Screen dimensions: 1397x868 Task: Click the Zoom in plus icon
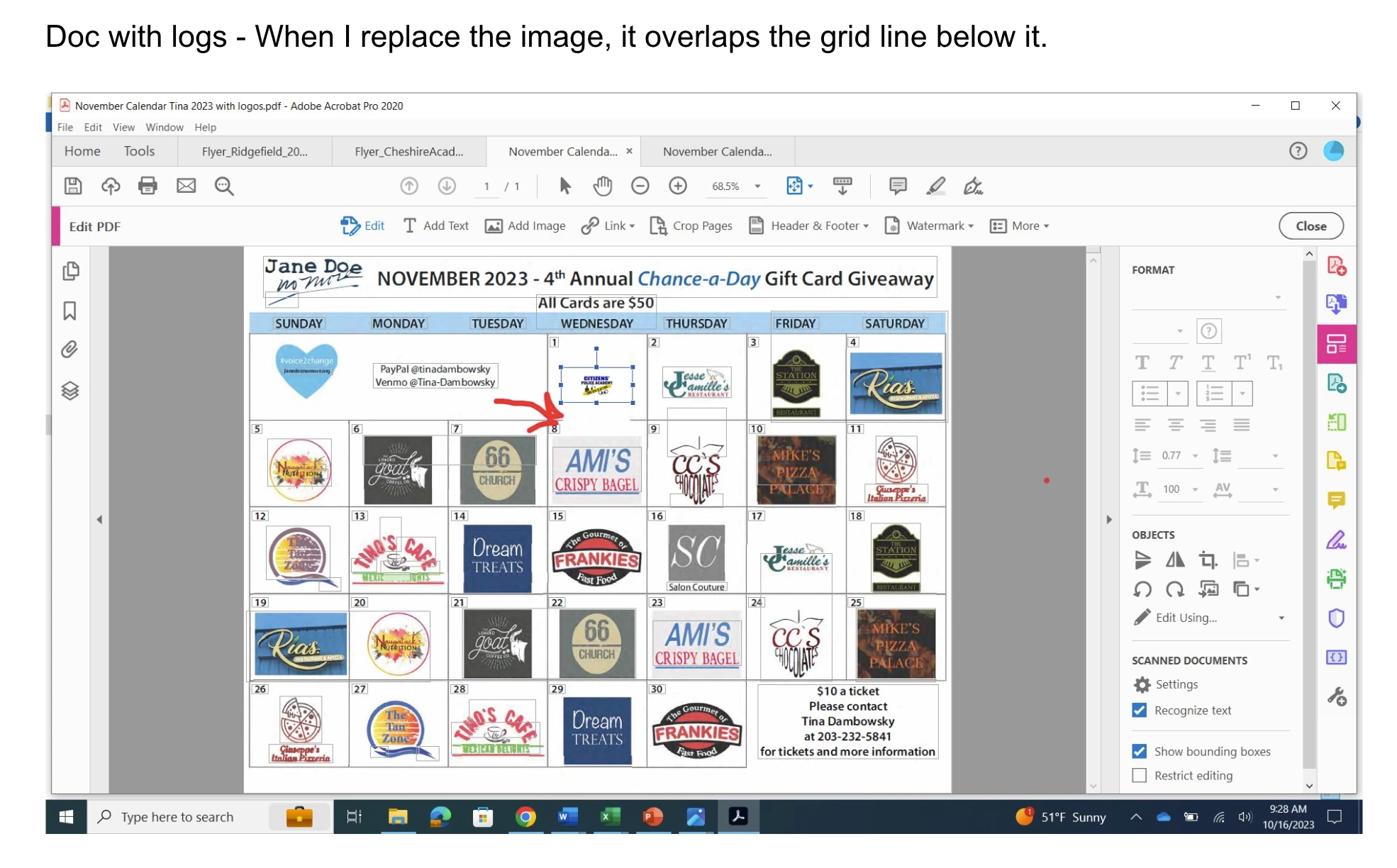(678, 187)
